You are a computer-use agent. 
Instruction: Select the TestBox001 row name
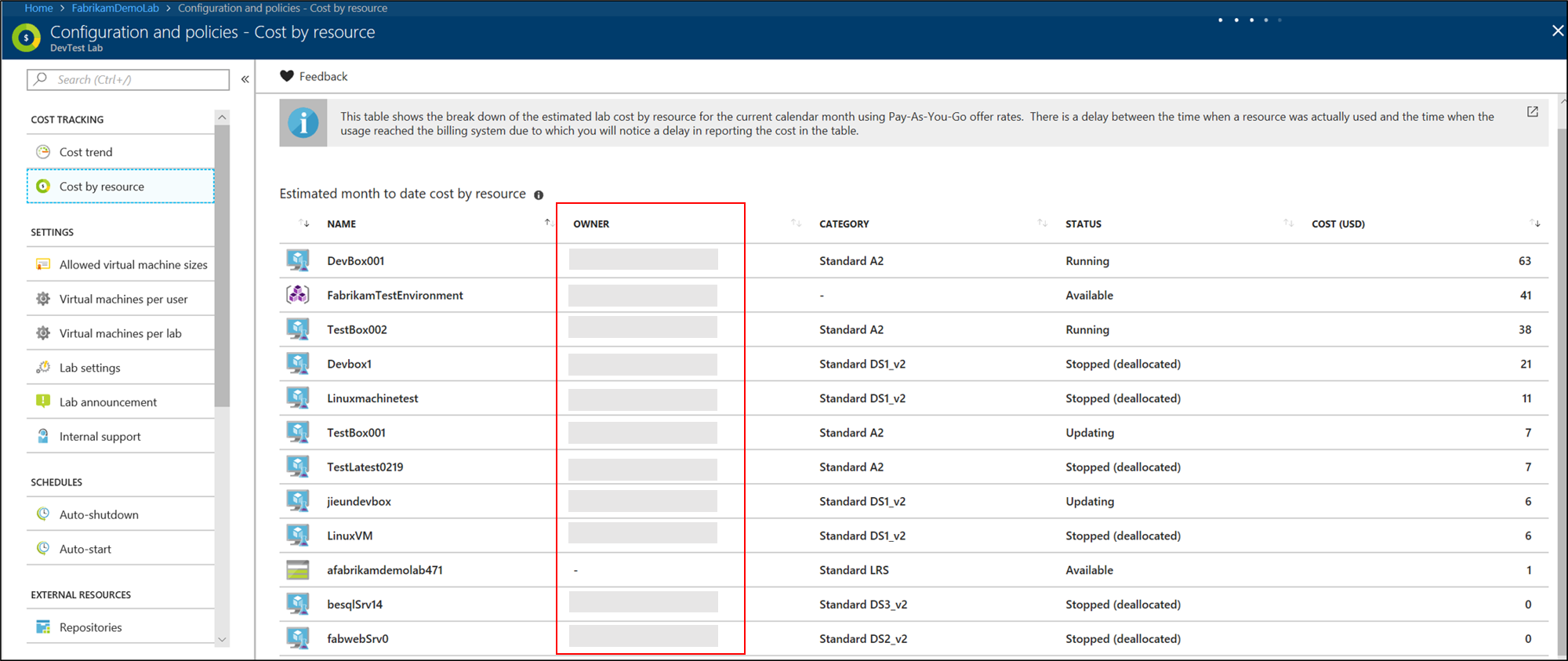click(357, 433)
